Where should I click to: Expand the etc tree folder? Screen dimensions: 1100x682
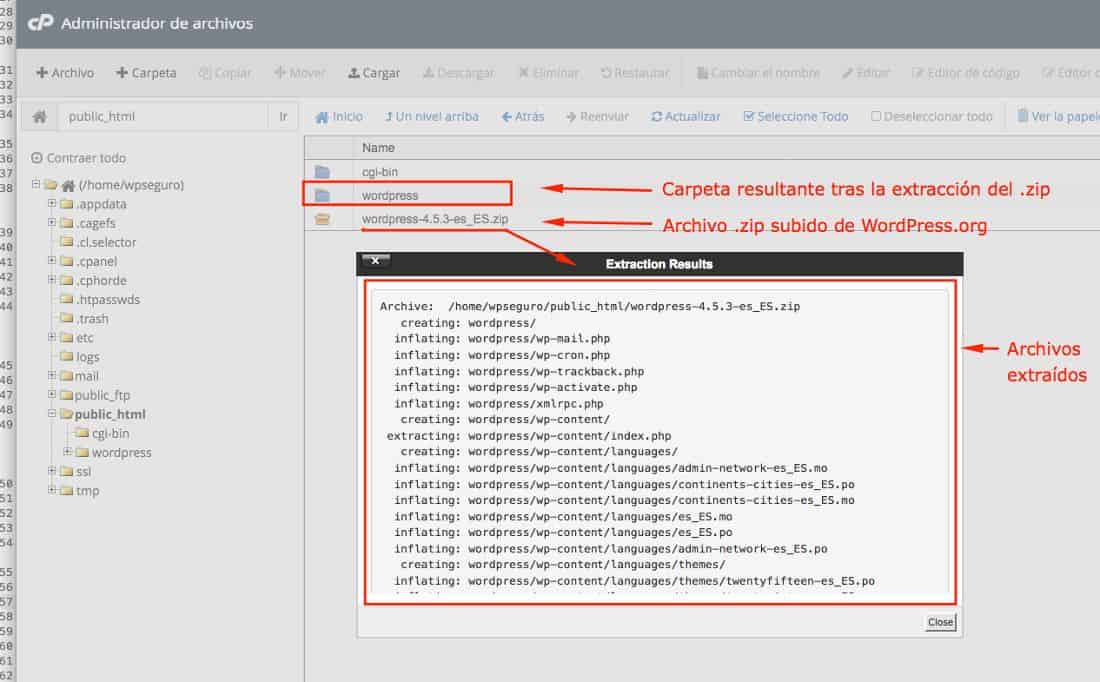51,337
